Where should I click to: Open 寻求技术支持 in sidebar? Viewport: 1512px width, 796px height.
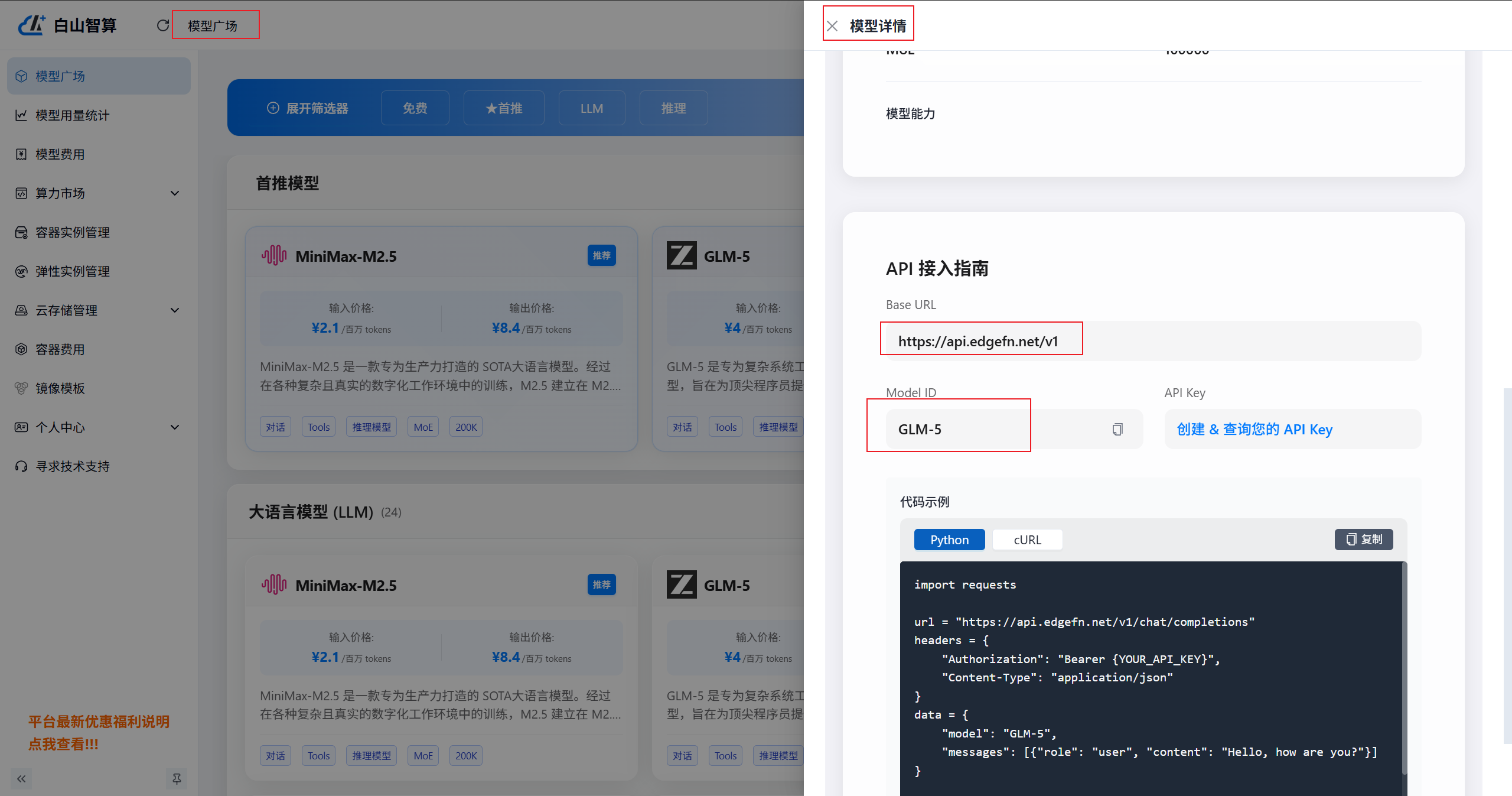pyautogui.click(x=99, y=466)
